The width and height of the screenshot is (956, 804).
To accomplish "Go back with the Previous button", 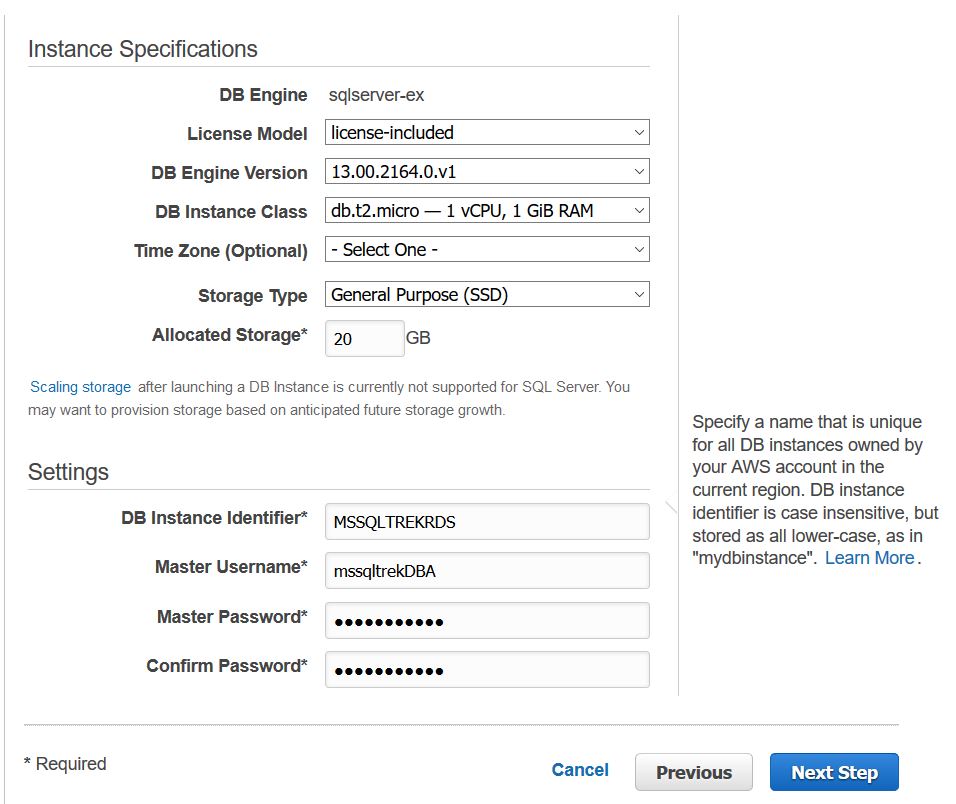I will pos(694,772).
